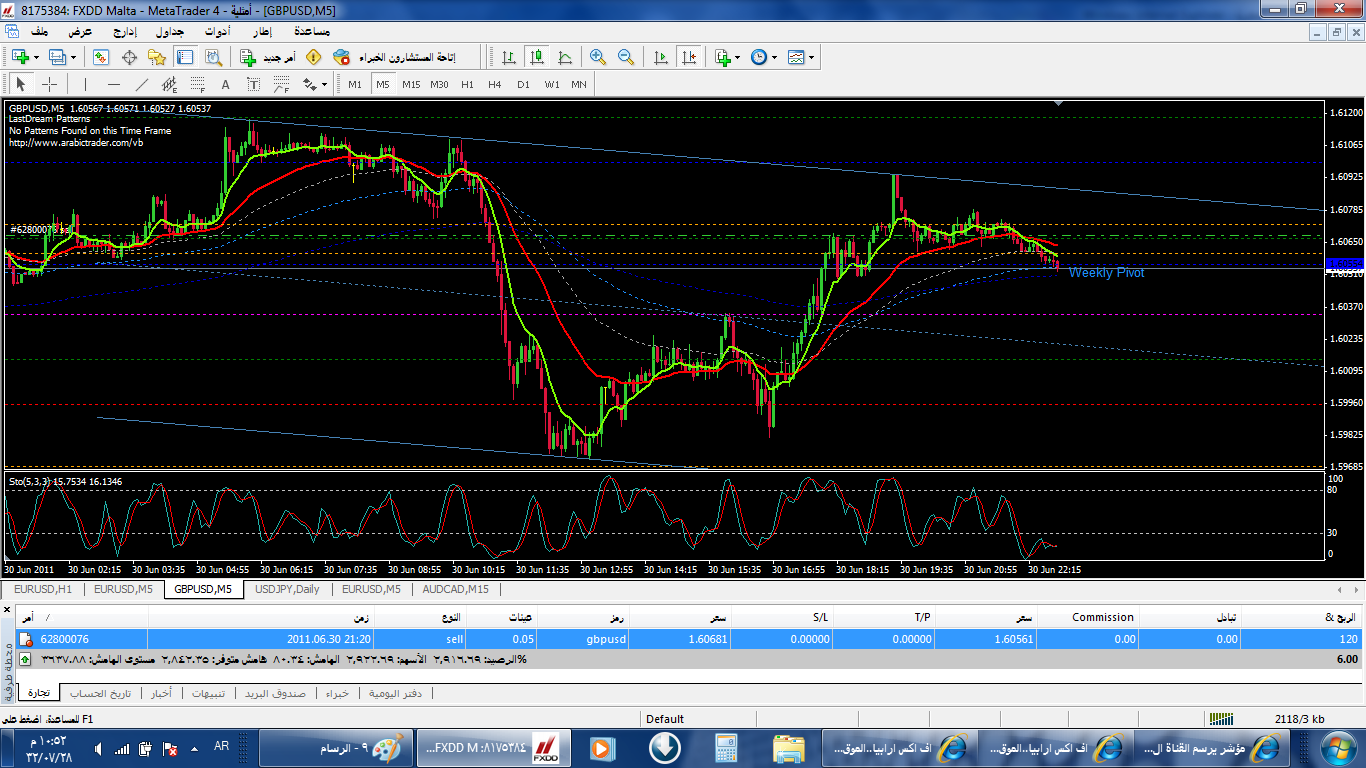Select the Fibonacci arc tool
Screen dimensions: 1366x768
point(282,84)
